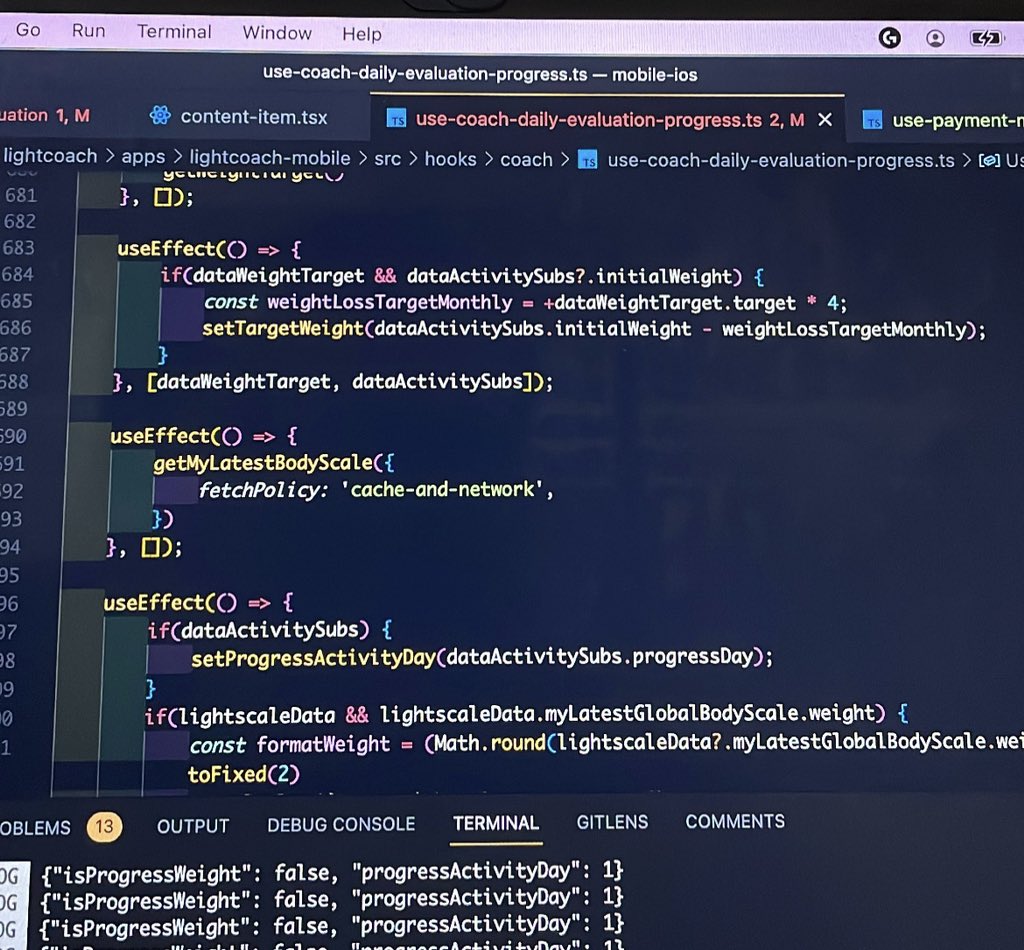Click the window title mobile-ios
1024x950 pixels.
point(654,75)
